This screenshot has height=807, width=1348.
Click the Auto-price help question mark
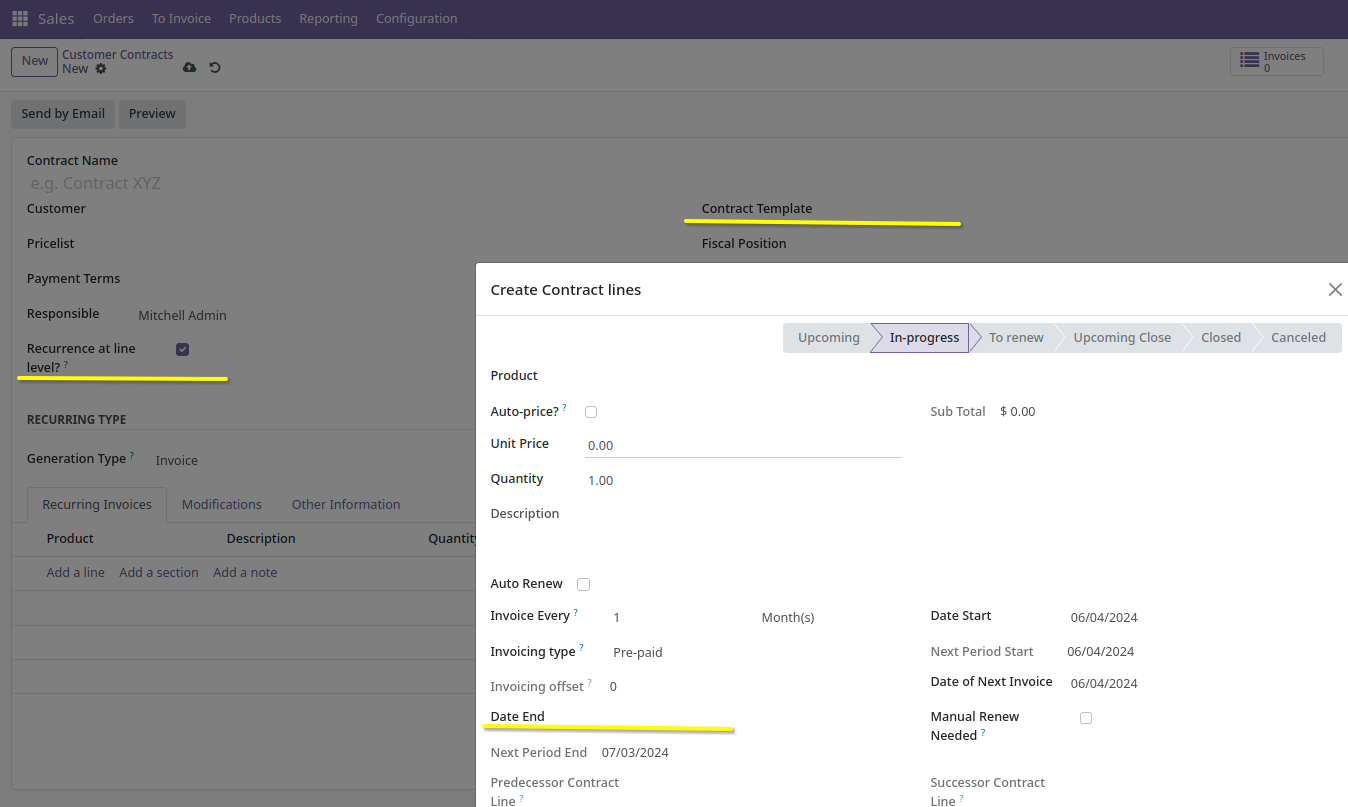(565, 407)
